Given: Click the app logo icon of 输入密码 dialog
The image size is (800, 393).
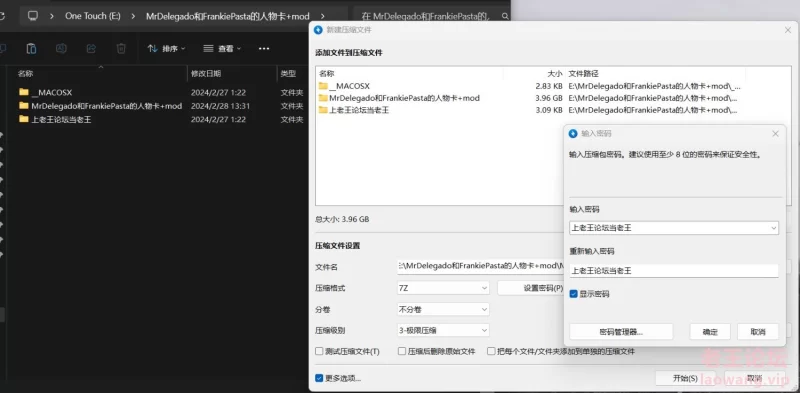Looking at the screenshot, I should pos(573,134).
